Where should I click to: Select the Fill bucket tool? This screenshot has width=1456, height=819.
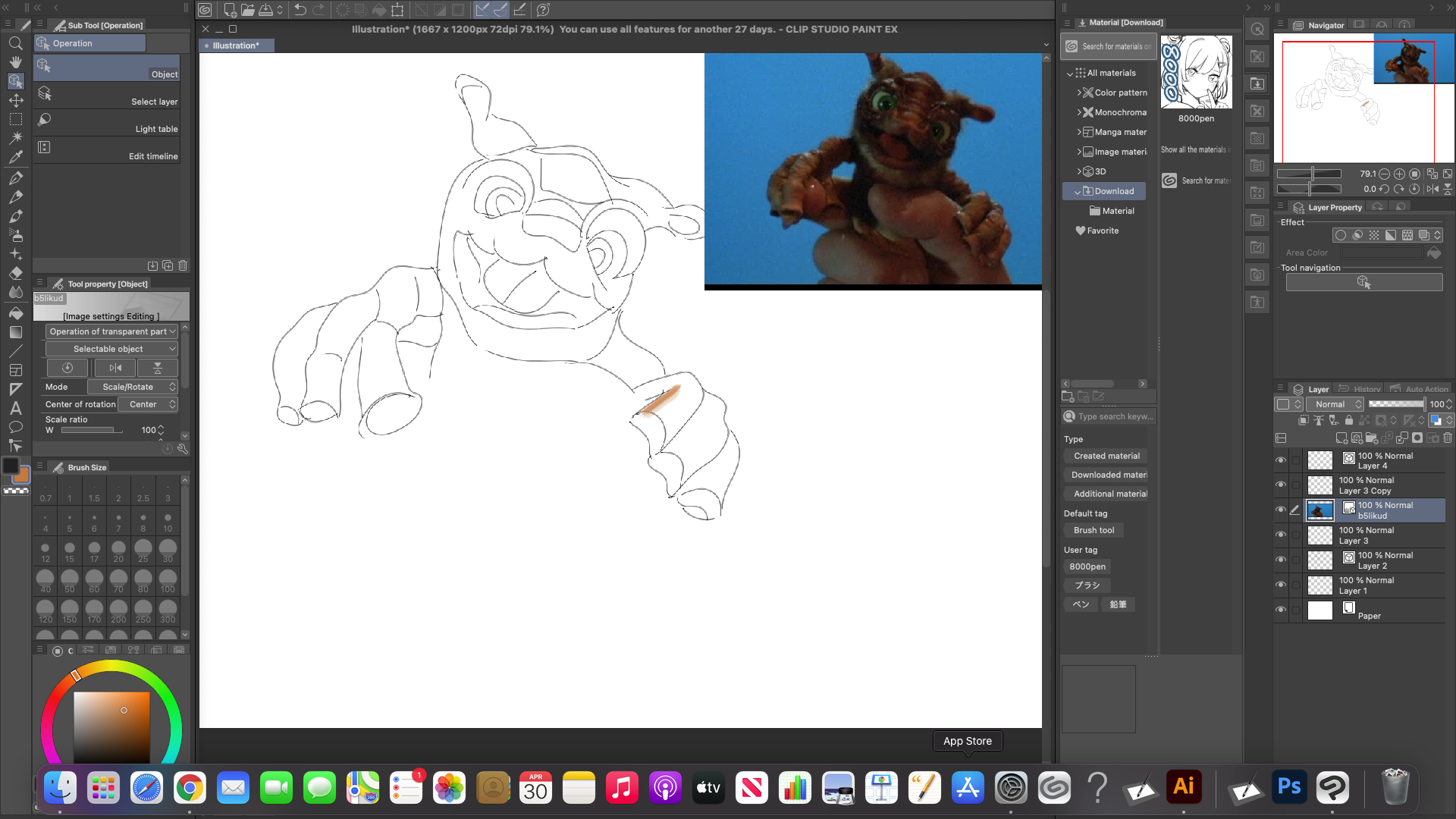click(15, 312)
